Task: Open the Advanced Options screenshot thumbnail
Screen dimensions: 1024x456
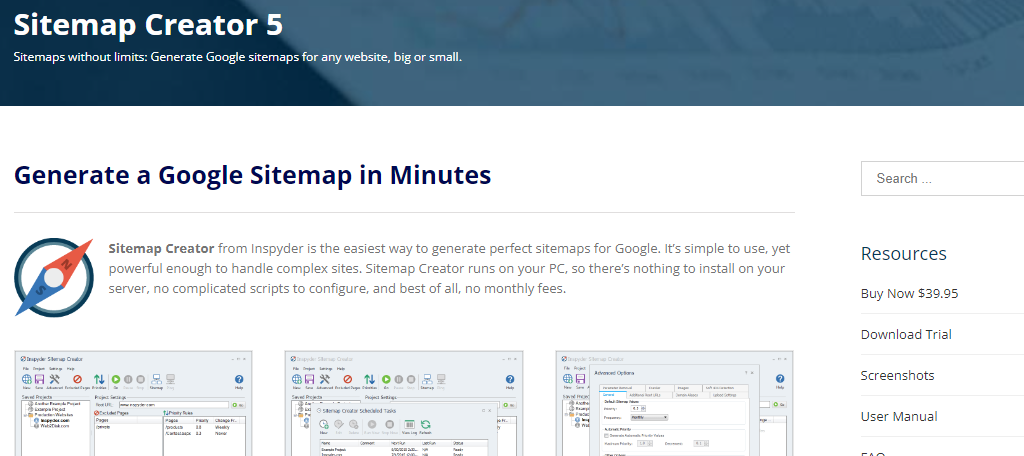Action: pos(675,403)
